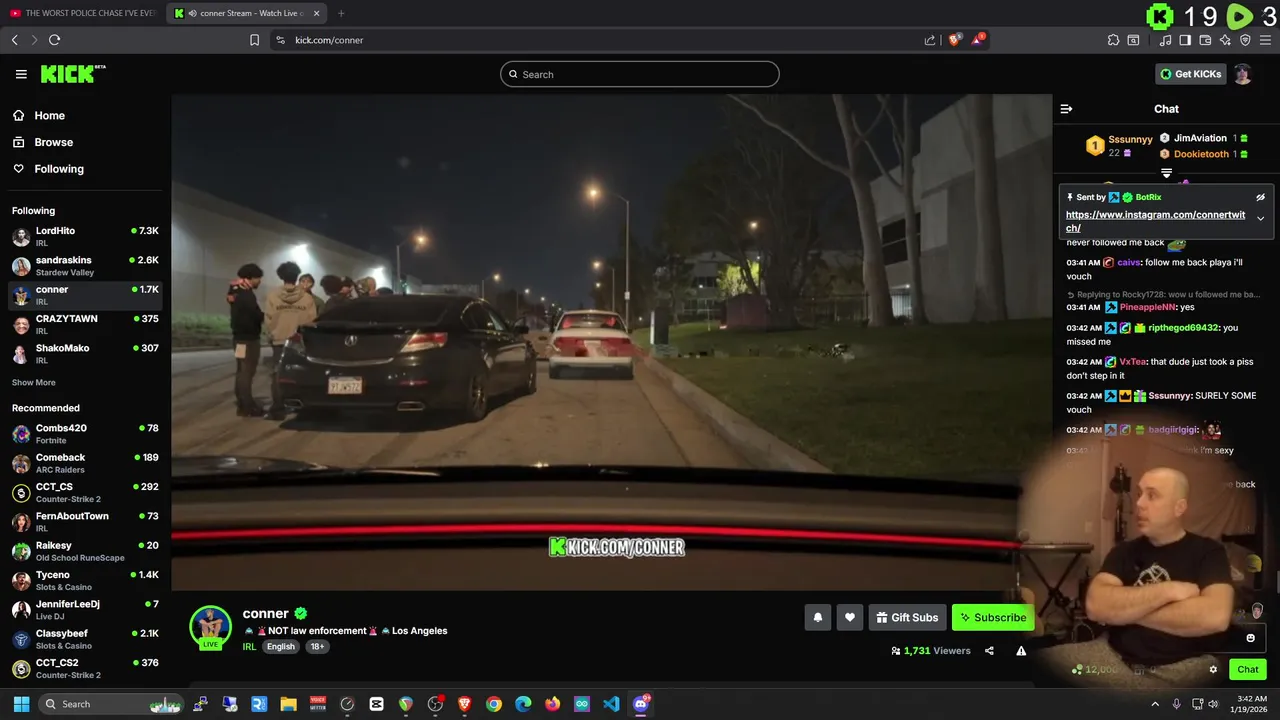Expand the pinned message chevron

pos(1260,218)
